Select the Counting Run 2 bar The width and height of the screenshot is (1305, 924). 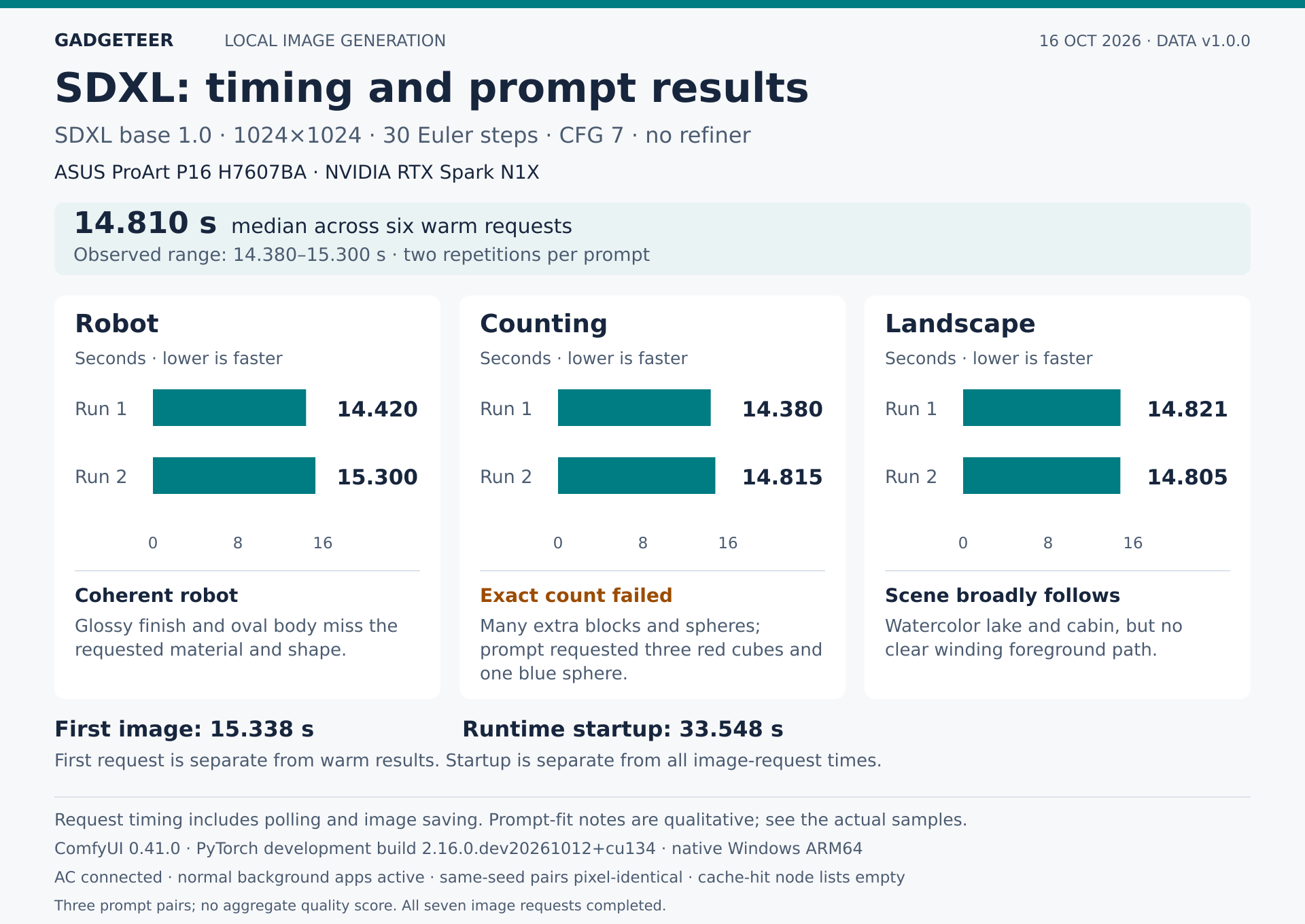point(637,476)
